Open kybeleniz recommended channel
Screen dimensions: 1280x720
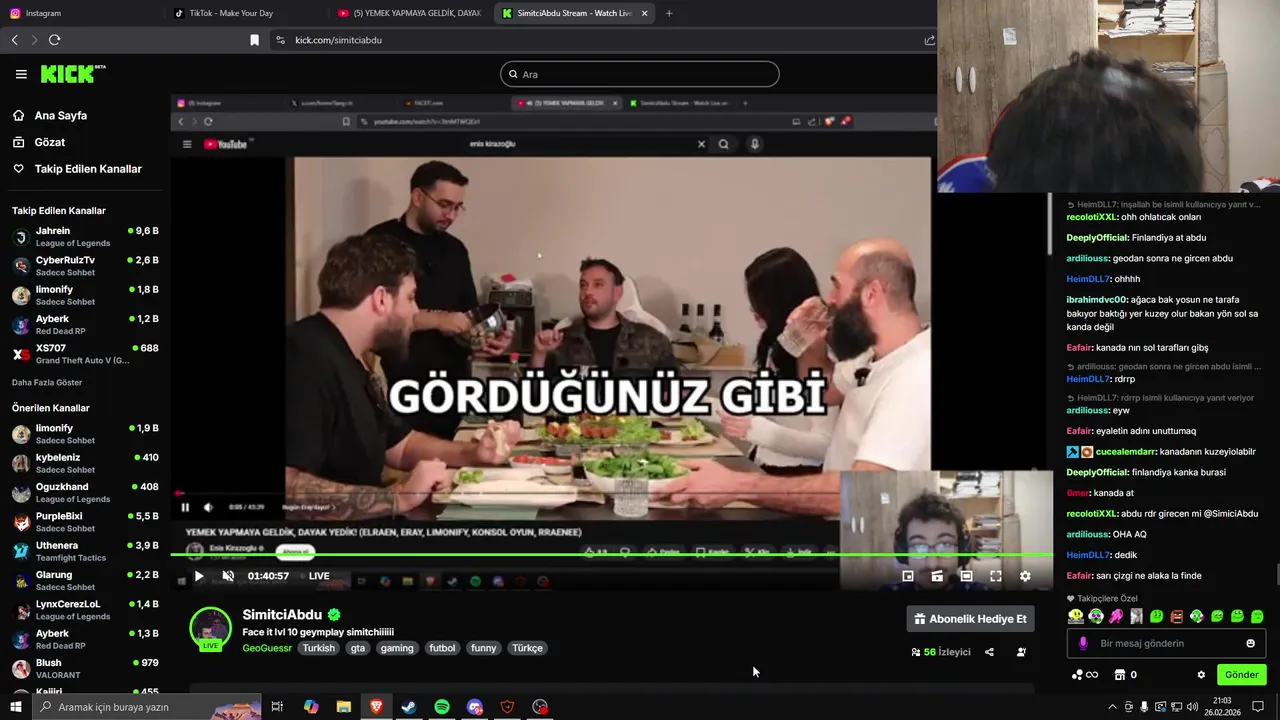tap(85, 463)
